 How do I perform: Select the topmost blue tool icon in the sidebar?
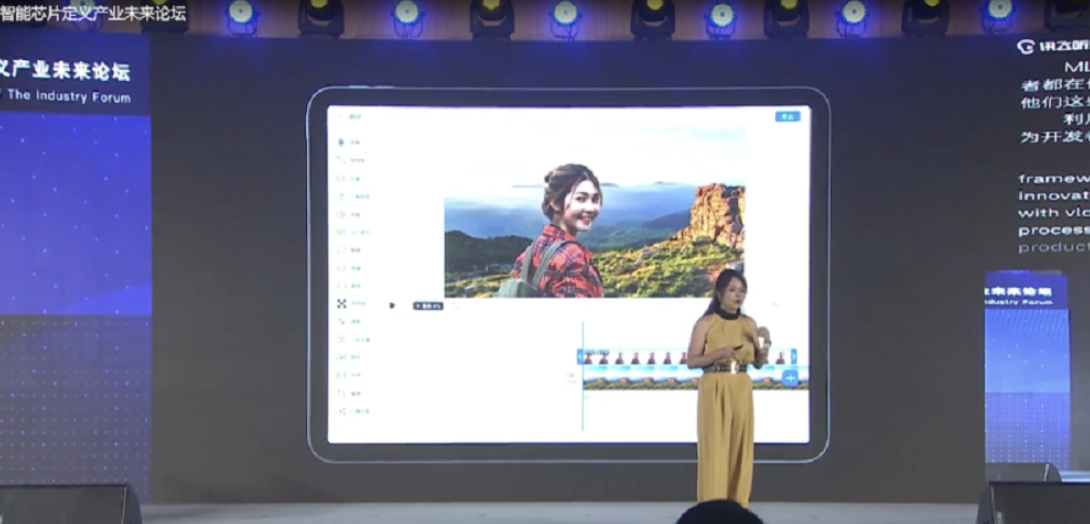341,142
